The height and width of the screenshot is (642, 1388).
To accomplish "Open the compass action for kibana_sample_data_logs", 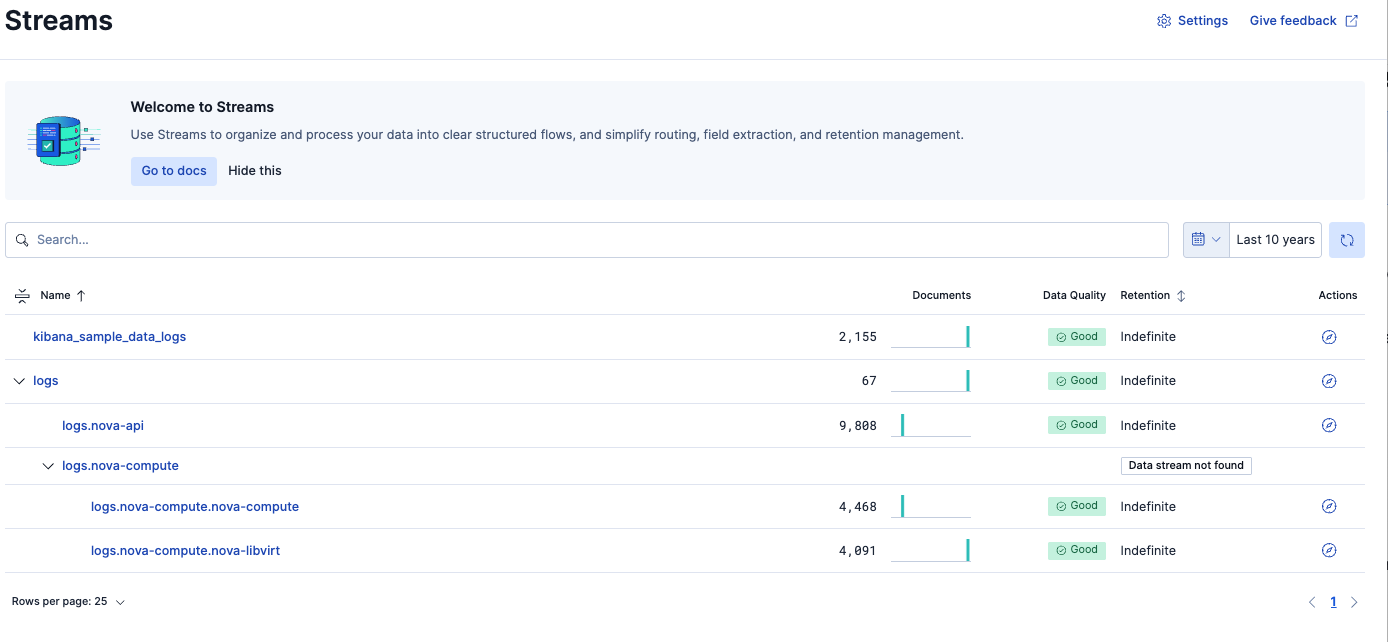I will click(1328, 337).
